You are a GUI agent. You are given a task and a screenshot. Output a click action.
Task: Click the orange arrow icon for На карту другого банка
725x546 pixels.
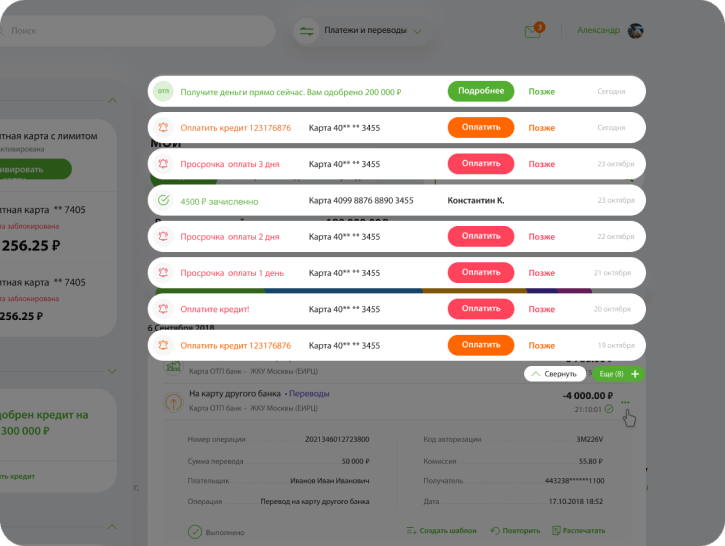173,401
